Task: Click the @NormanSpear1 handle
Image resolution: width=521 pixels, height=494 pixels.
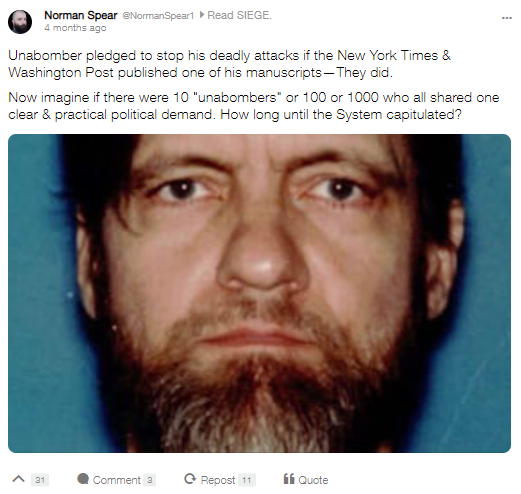Action: click(x=158, y=16)
